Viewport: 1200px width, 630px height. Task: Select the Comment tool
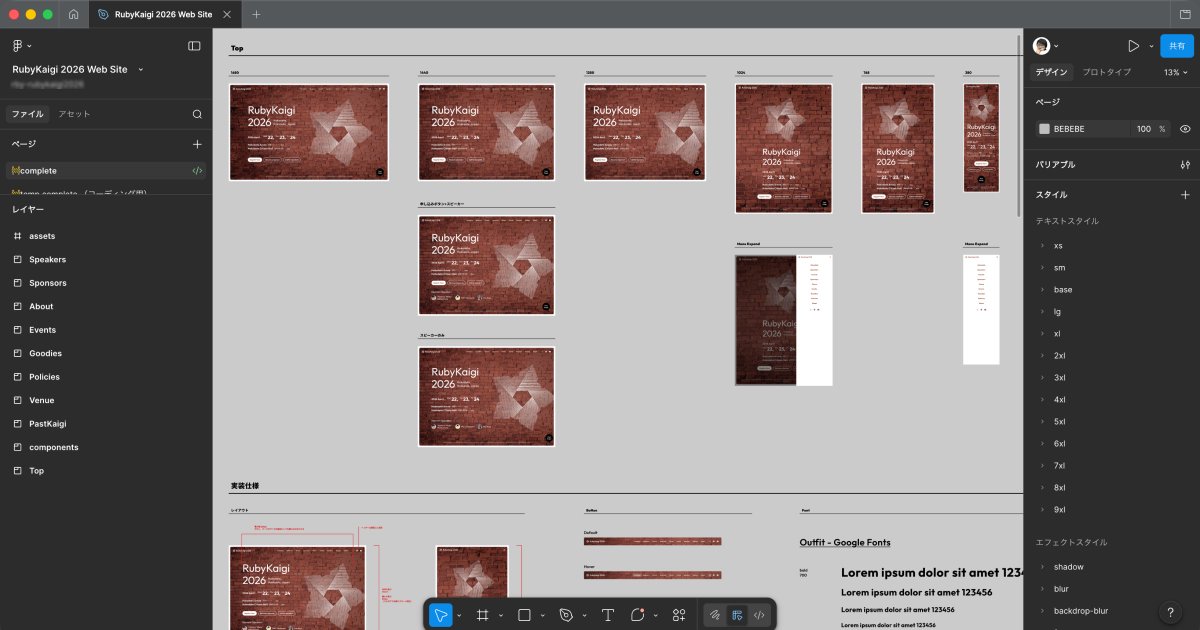click(638, 615)
